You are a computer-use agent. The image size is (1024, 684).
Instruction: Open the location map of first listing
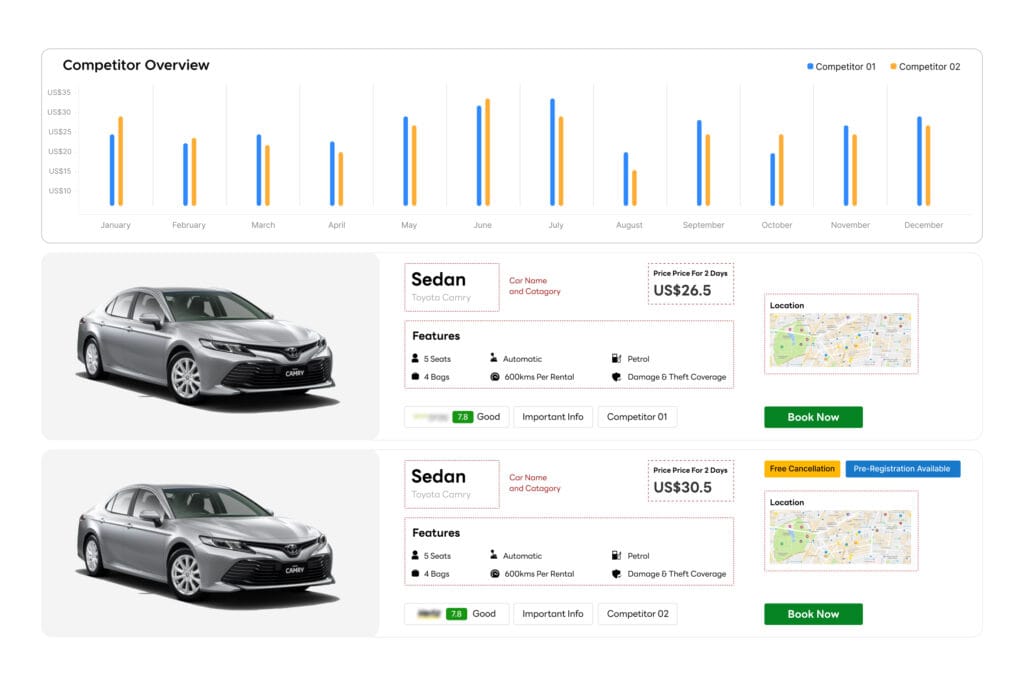840,340
